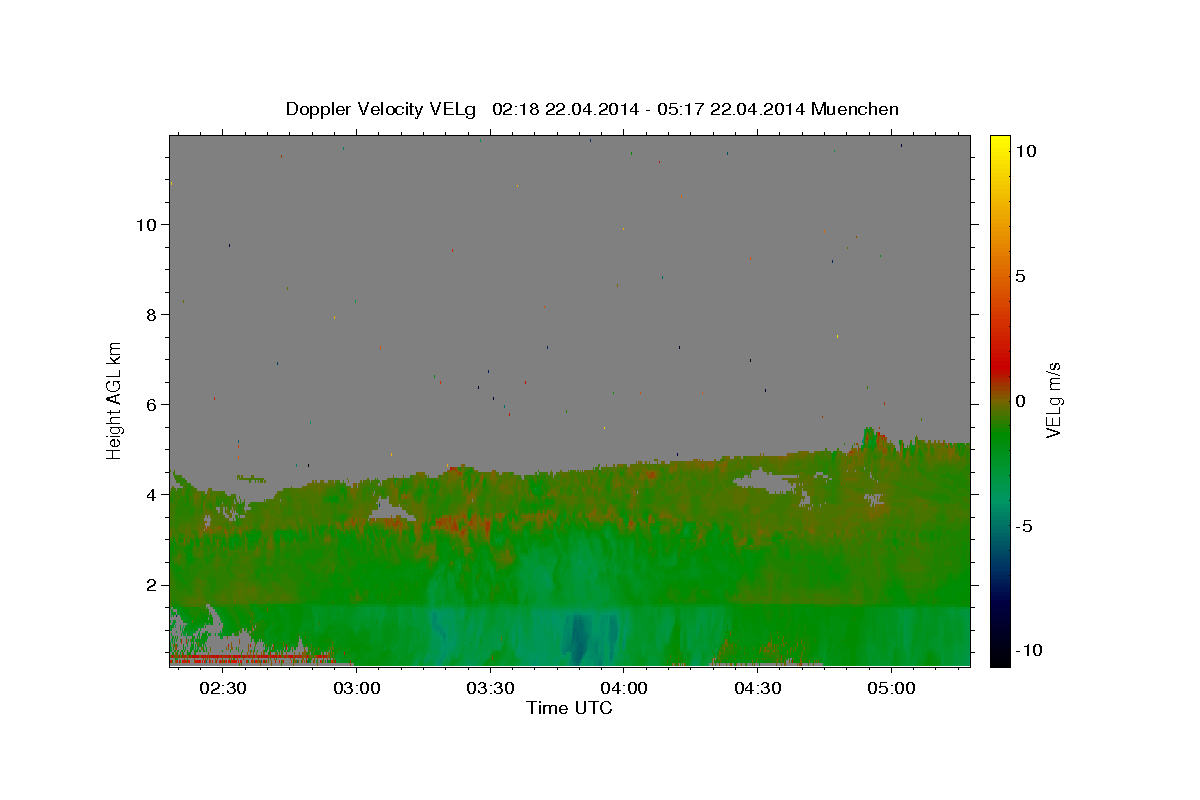Click the 05:00 time tick label
Viewport: 1200px width, 800px height.
(891, 689)
